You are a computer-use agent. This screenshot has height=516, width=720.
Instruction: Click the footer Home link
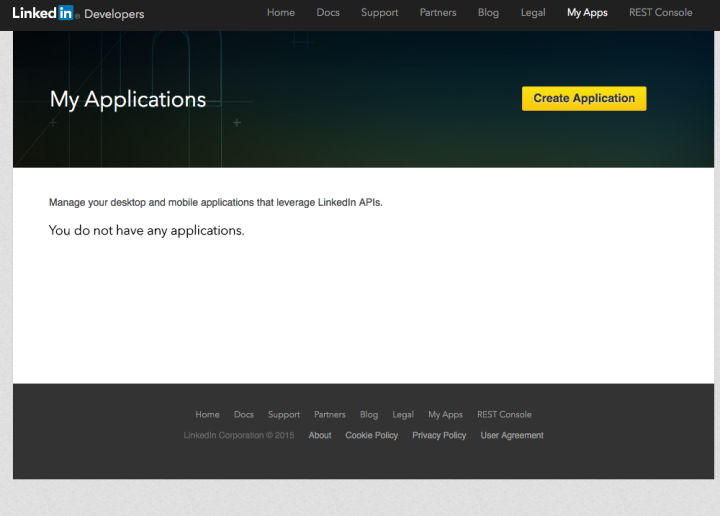(x=207, y=415)
